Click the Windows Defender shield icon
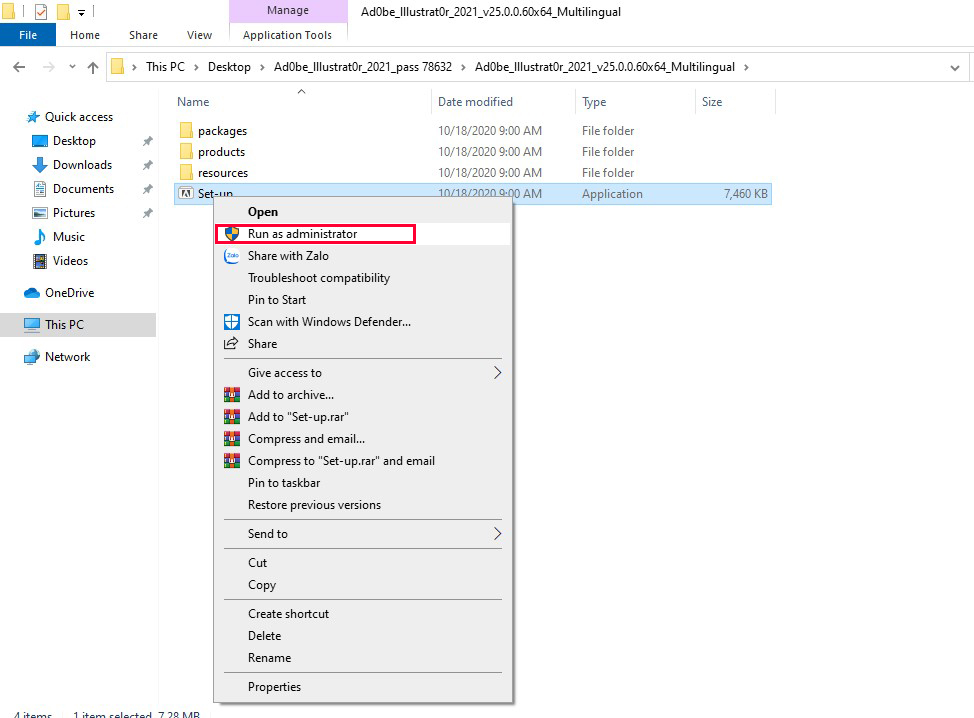Viewport: 974px width, 718px height. 231,322
